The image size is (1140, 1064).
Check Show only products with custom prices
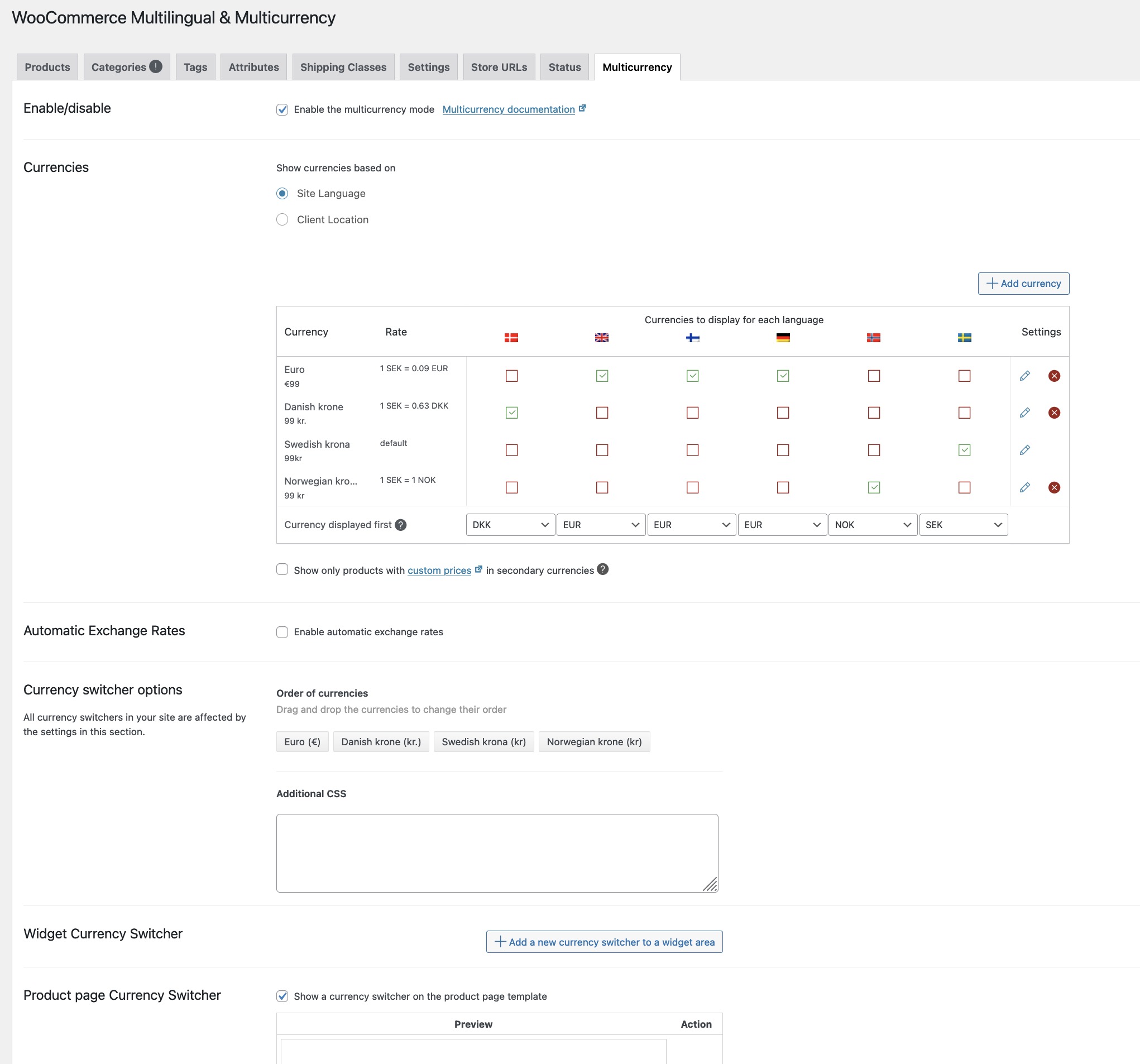282,569
